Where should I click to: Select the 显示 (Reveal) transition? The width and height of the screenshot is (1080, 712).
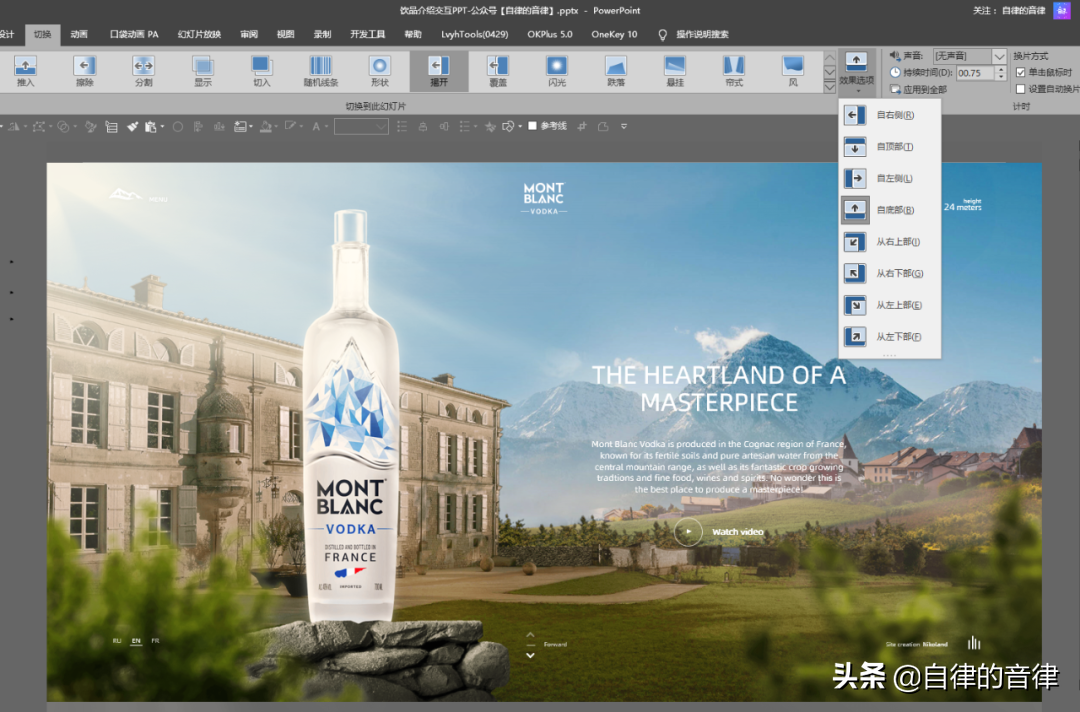tap(202, 71)
